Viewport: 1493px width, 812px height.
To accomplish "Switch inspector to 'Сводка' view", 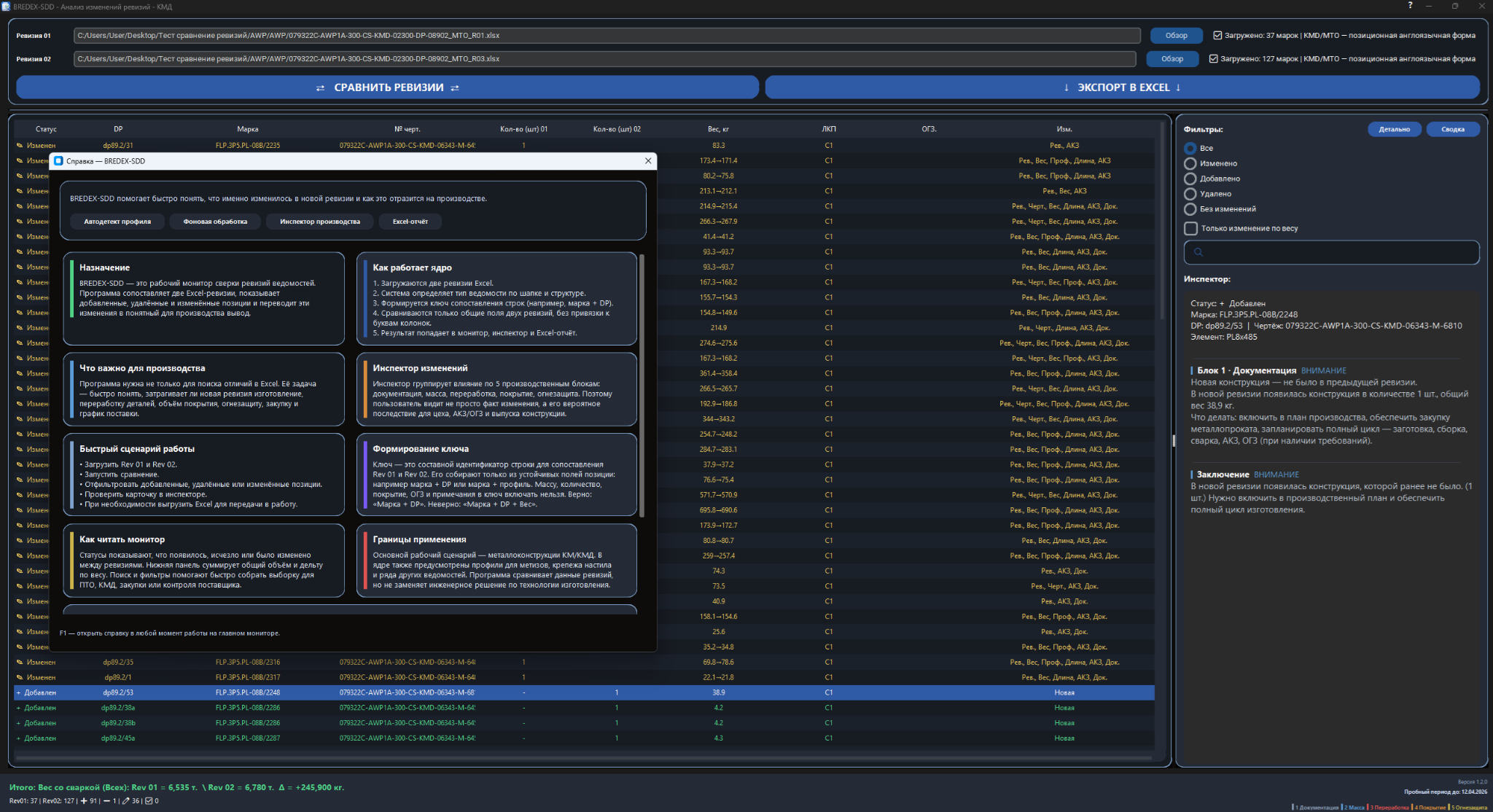I will point(1453,130).
